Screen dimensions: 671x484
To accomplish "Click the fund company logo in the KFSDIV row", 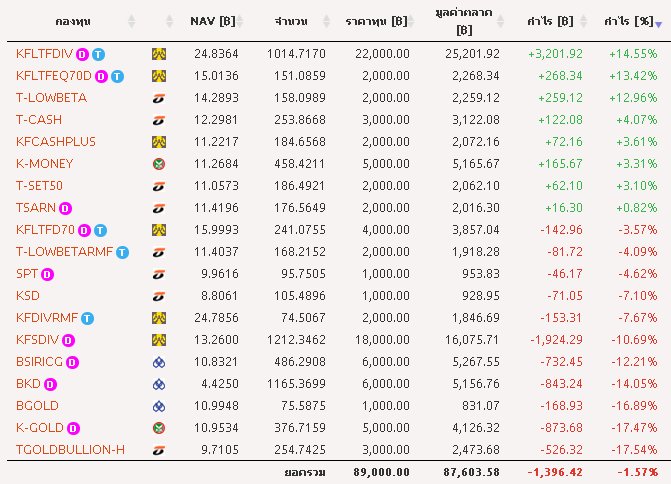I will click(x=159, y=340).
